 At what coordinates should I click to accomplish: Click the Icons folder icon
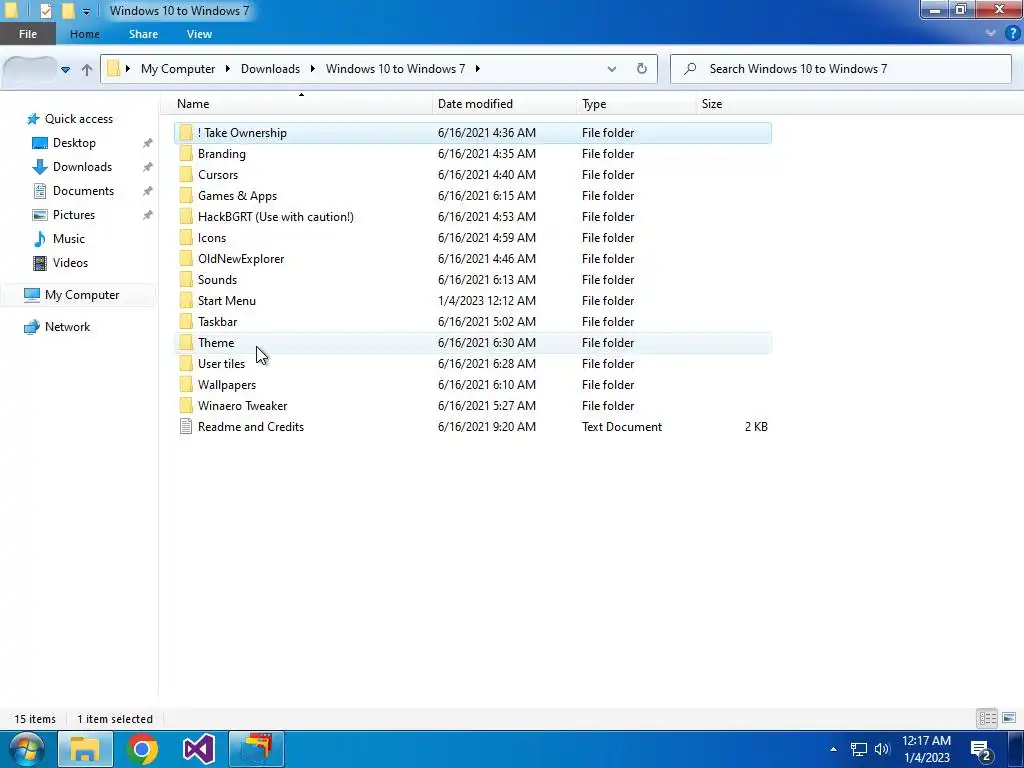point(186,238)
